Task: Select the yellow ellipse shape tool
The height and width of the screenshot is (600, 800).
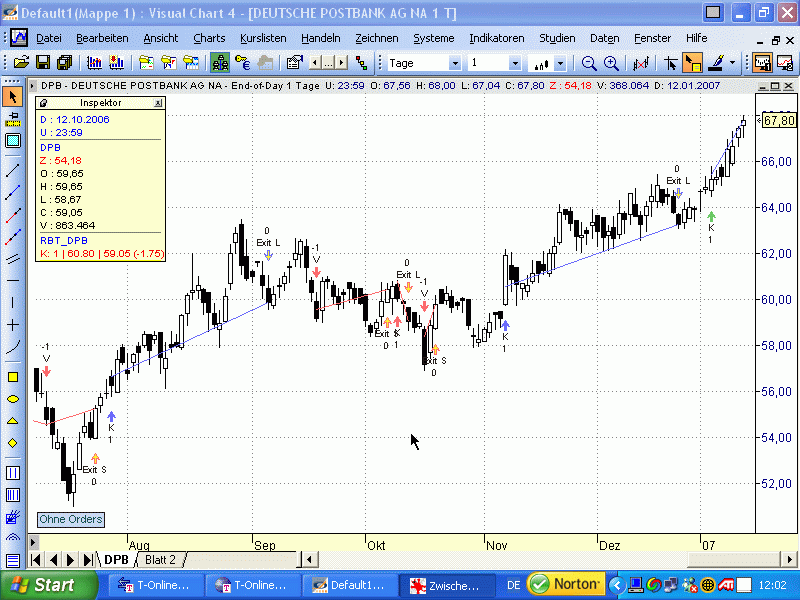Action: 13,399
